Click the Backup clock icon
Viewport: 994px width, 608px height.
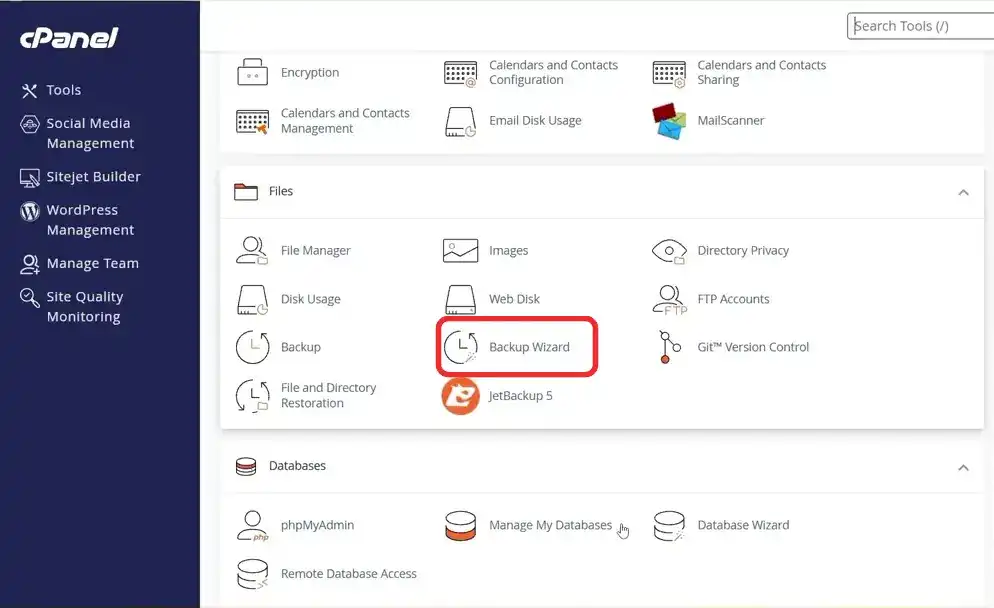pyautogui.click(x=252, y=347)
